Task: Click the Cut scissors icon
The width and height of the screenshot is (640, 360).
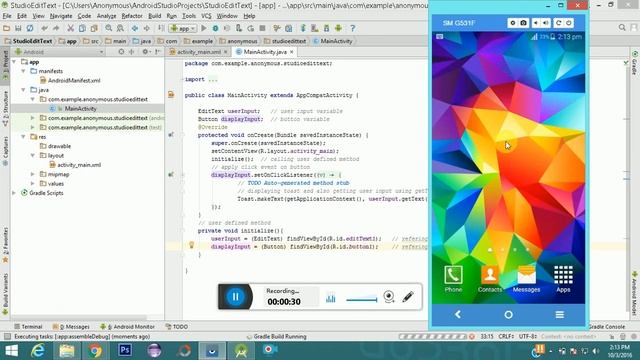Action: click(71, 28)
